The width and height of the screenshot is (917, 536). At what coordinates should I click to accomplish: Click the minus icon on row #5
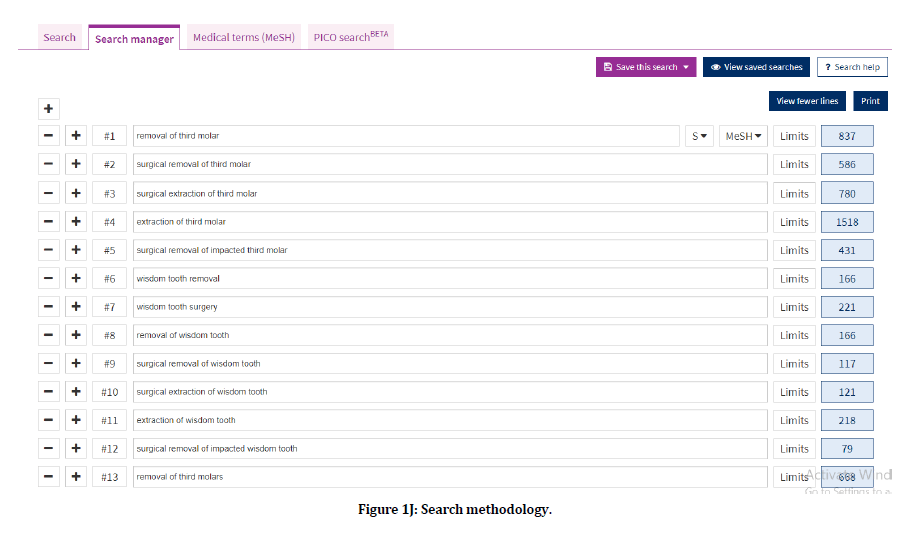pyautogui.click(x=49, y=250)
